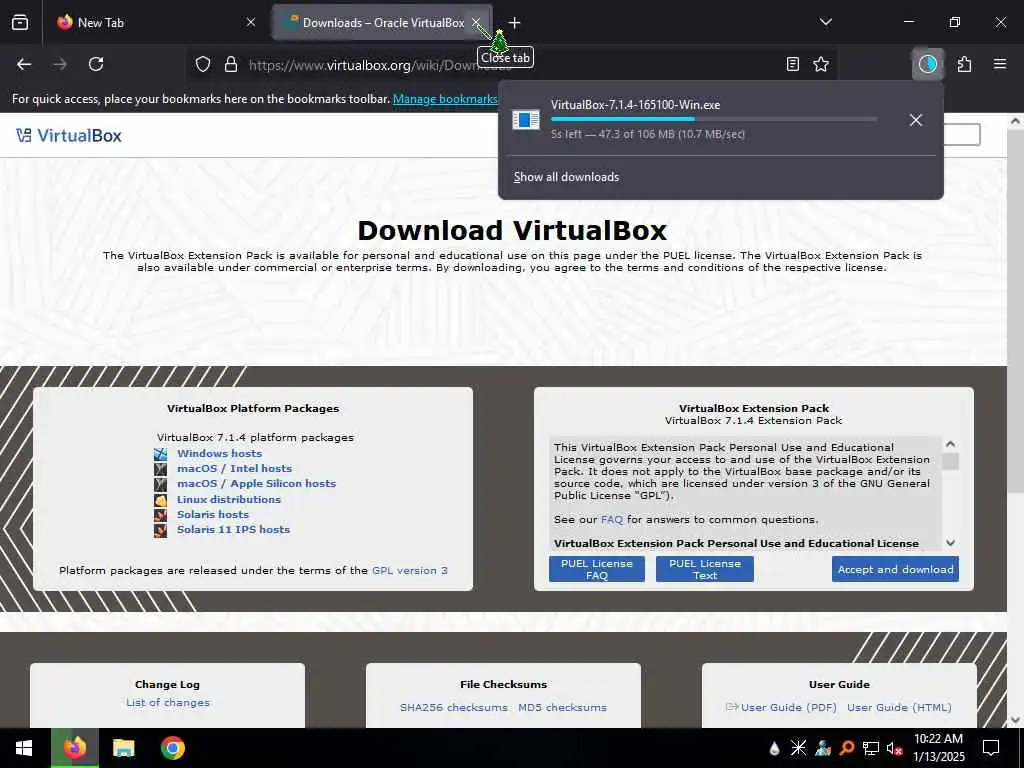The image size is (1024, 768).
Task: Open the List of changes link
Action: pyautogui.click(x=168, y=703)
